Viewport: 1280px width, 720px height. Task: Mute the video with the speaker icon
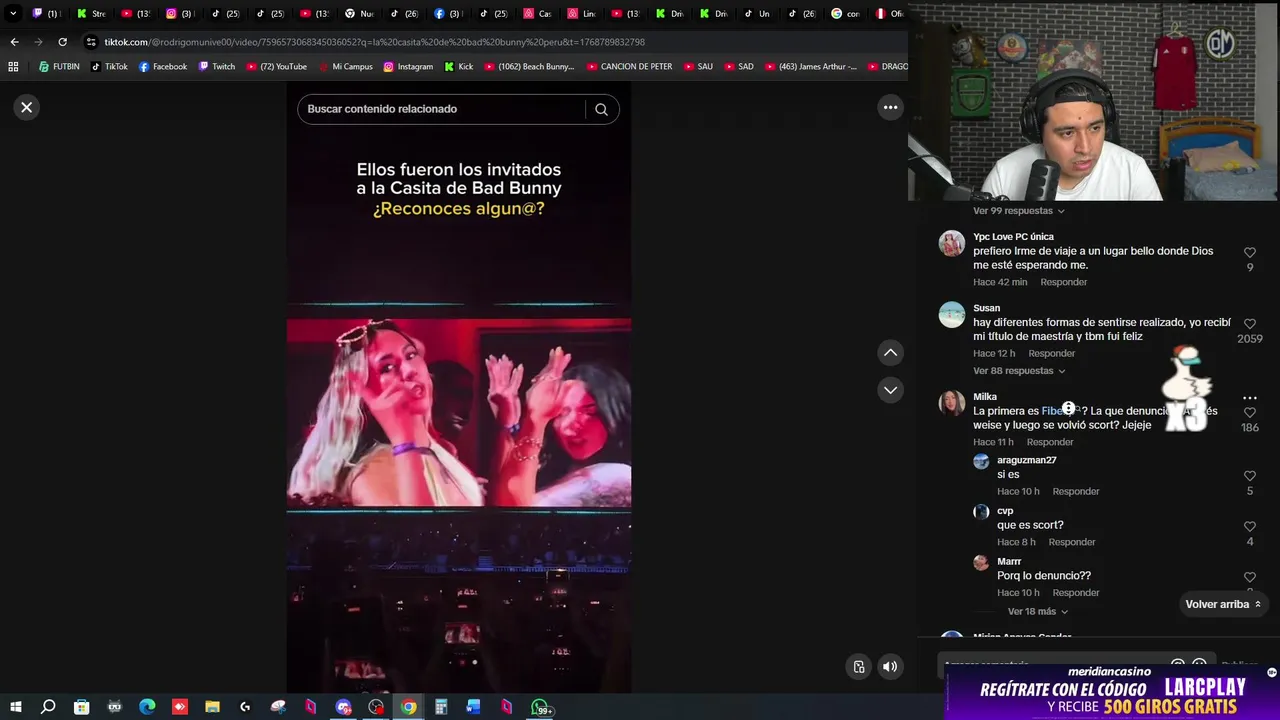tap(890, 667)
